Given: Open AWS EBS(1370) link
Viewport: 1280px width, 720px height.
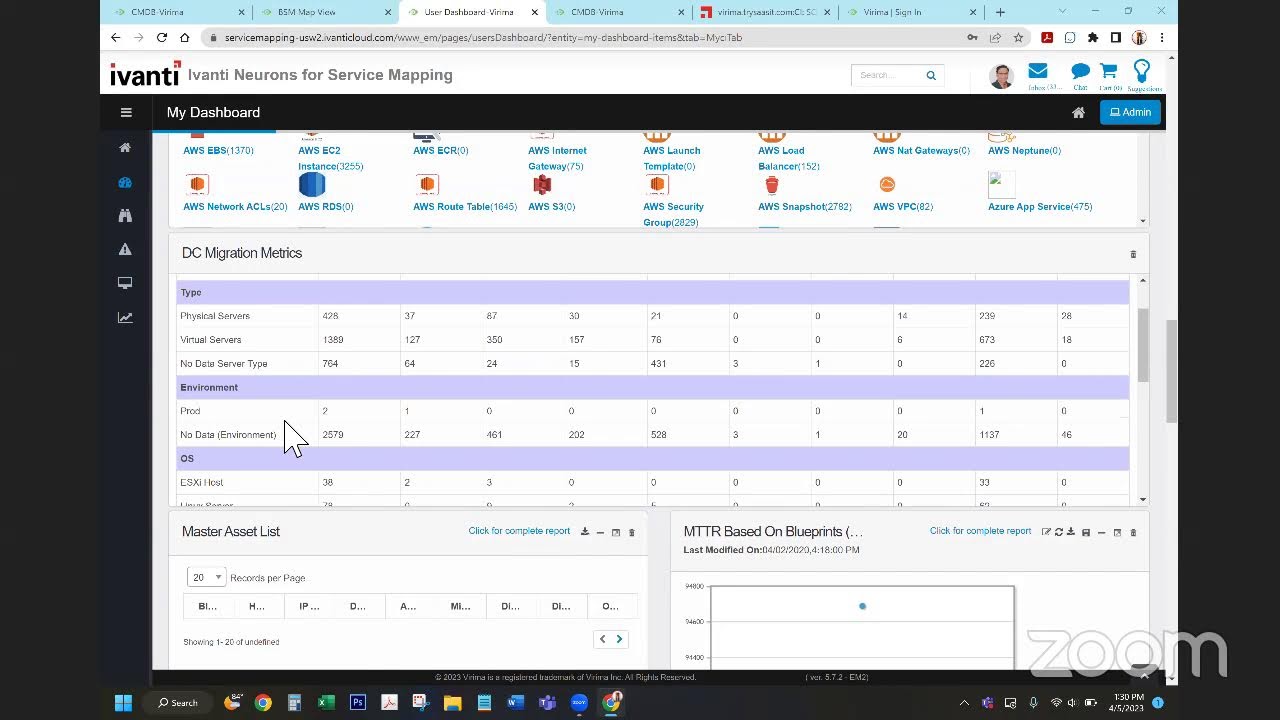Looking at the screenshot, I should coord(218,151).
